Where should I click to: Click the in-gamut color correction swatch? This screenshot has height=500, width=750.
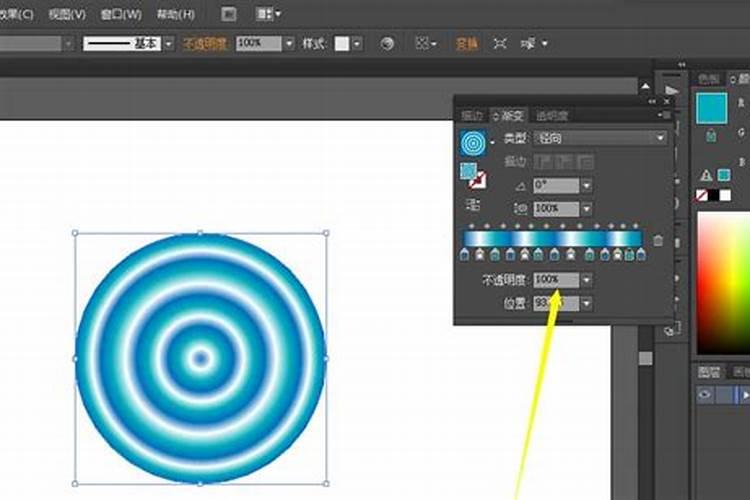tap(724, 175)
